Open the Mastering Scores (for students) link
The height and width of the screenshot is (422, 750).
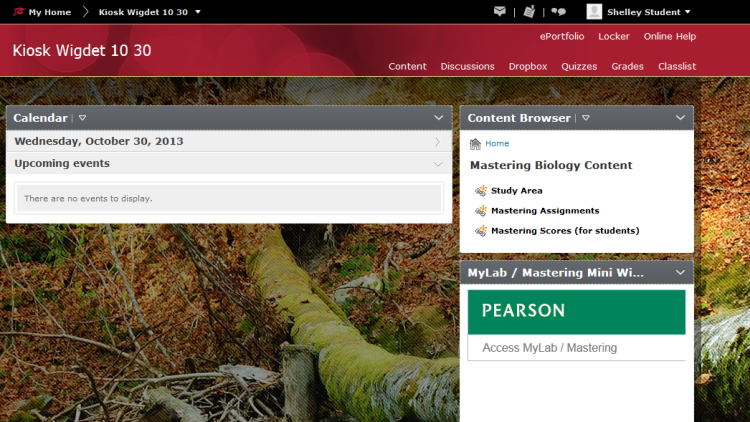[x=564, y=231]
